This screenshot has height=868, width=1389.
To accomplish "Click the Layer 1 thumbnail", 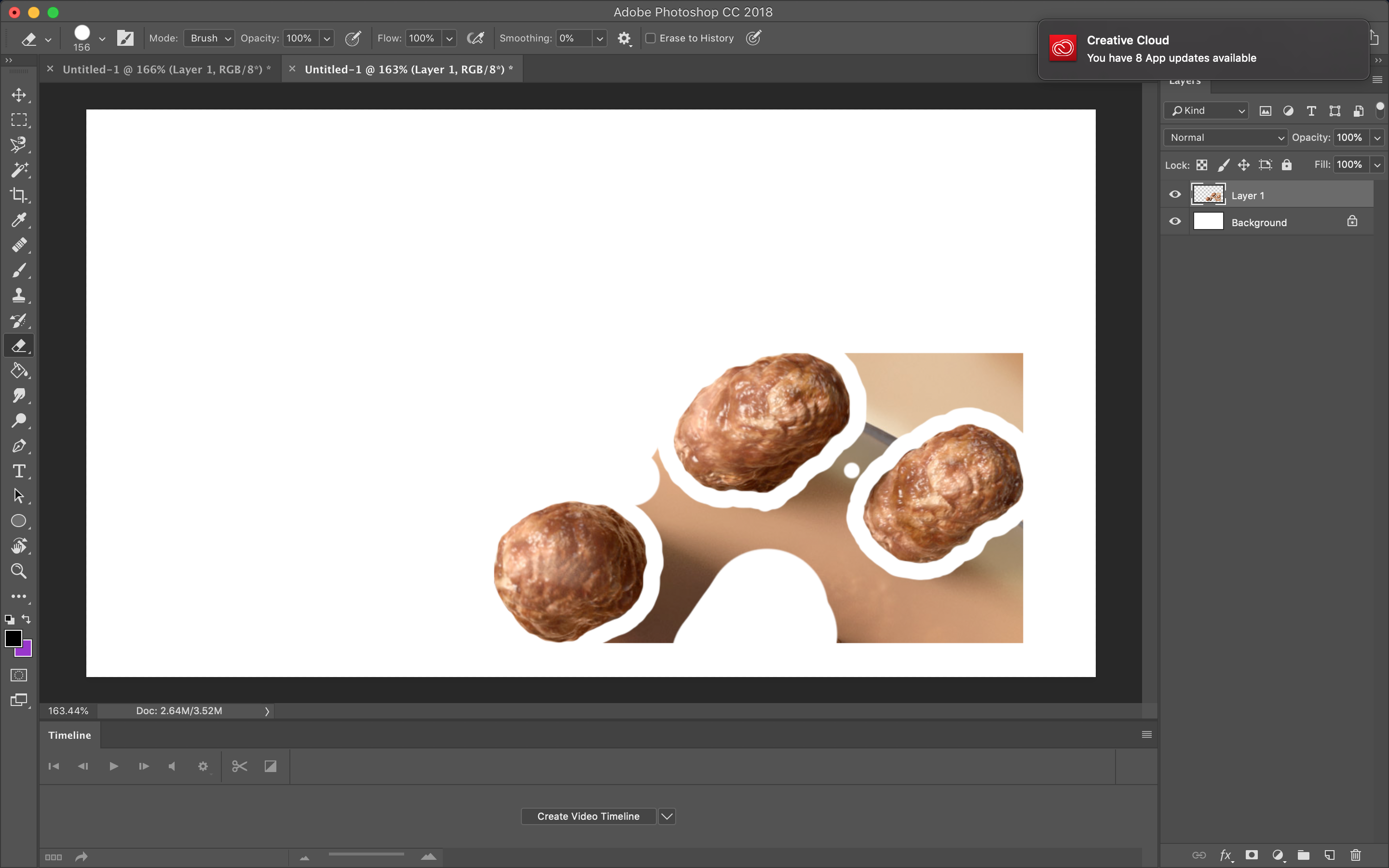I will [1208, 195].
